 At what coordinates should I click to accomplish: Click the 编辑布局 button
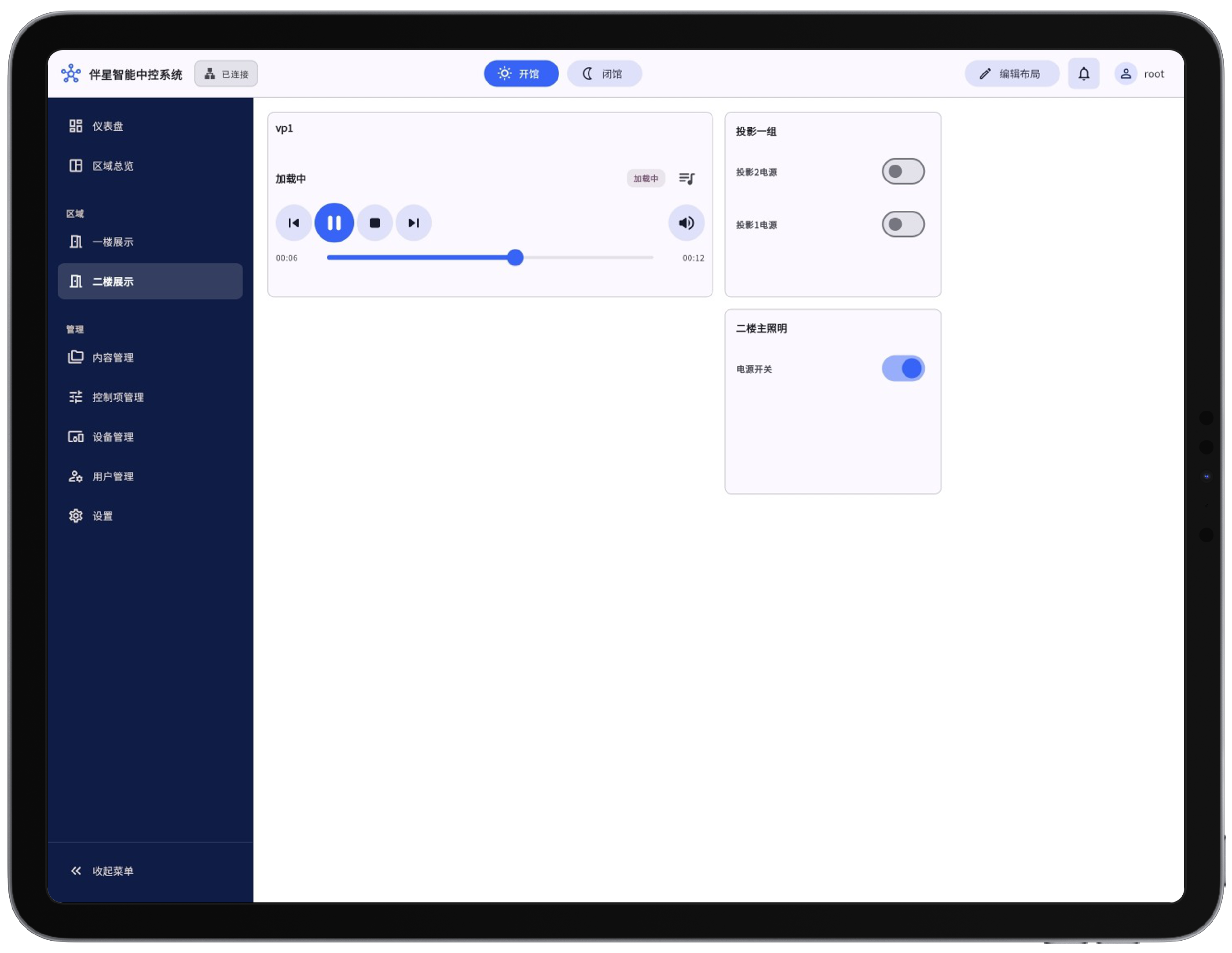pyautogui.click(x=1012, y=73)
